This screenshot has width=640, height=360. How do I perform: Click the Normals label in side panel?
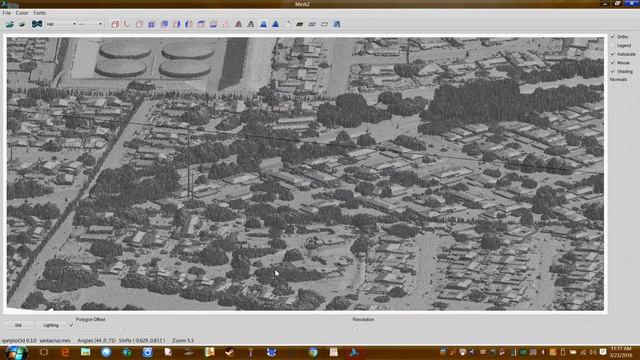tap(618, 80)
